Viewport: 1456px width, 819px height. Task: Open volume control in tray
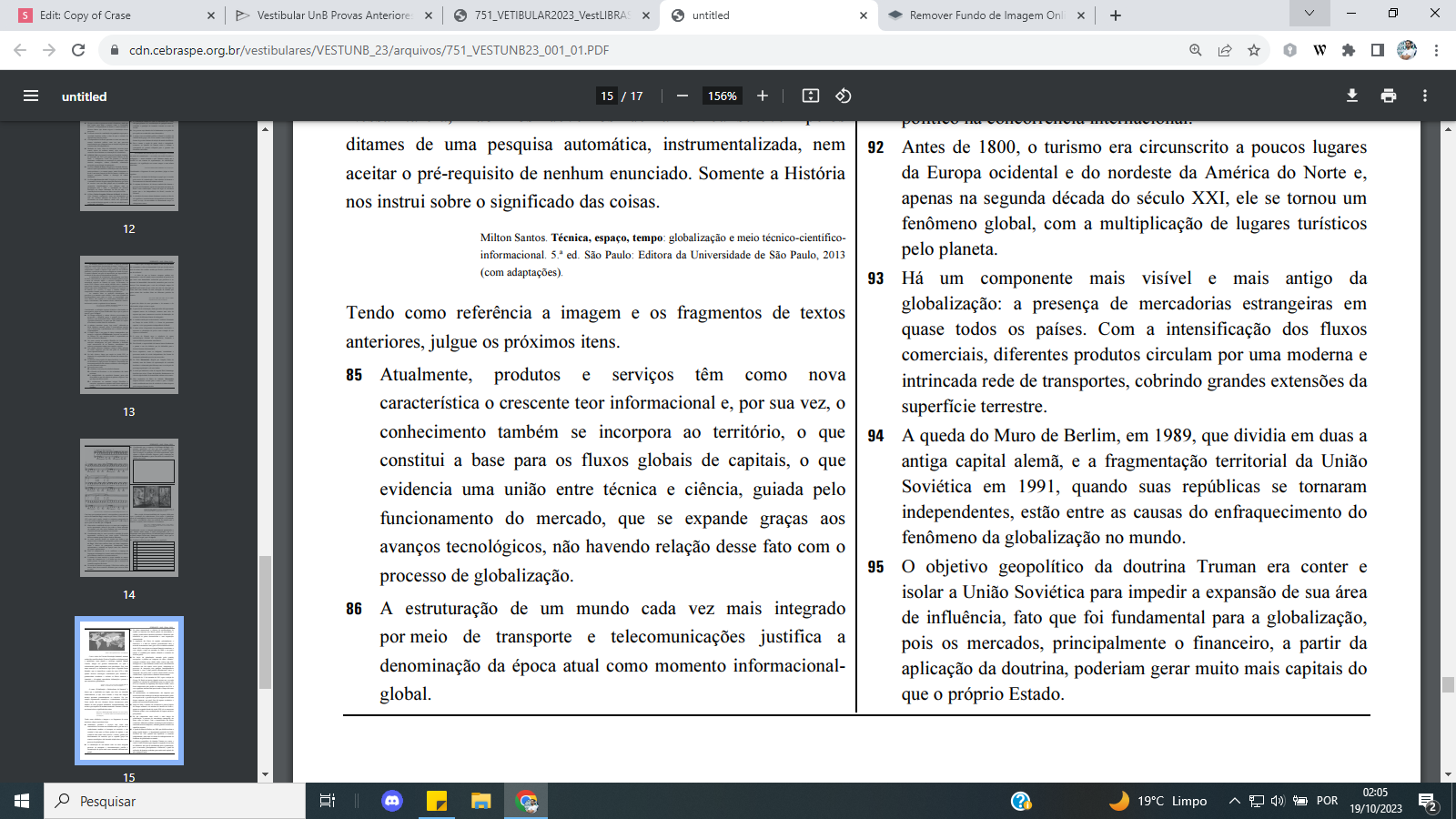(1278, 801)
